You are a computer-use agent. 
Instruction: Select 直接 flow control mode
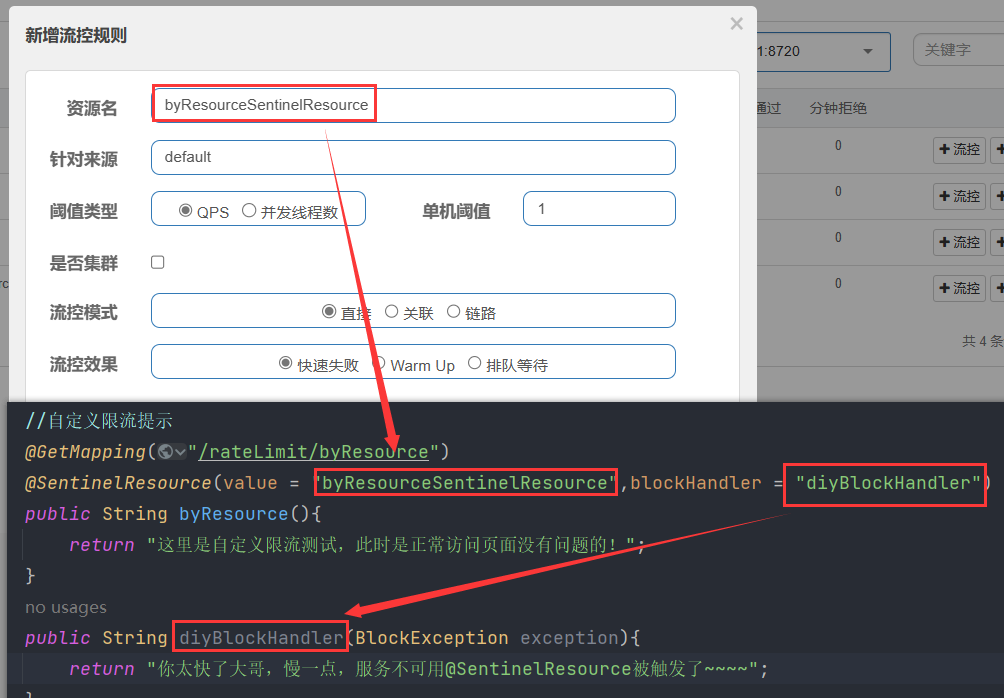[329, 311]
